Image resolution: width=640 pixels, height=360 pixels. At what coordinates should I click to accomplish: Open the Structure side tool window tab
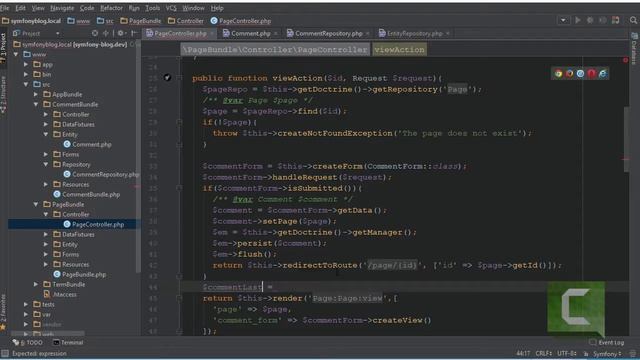(x=3, y=95)
